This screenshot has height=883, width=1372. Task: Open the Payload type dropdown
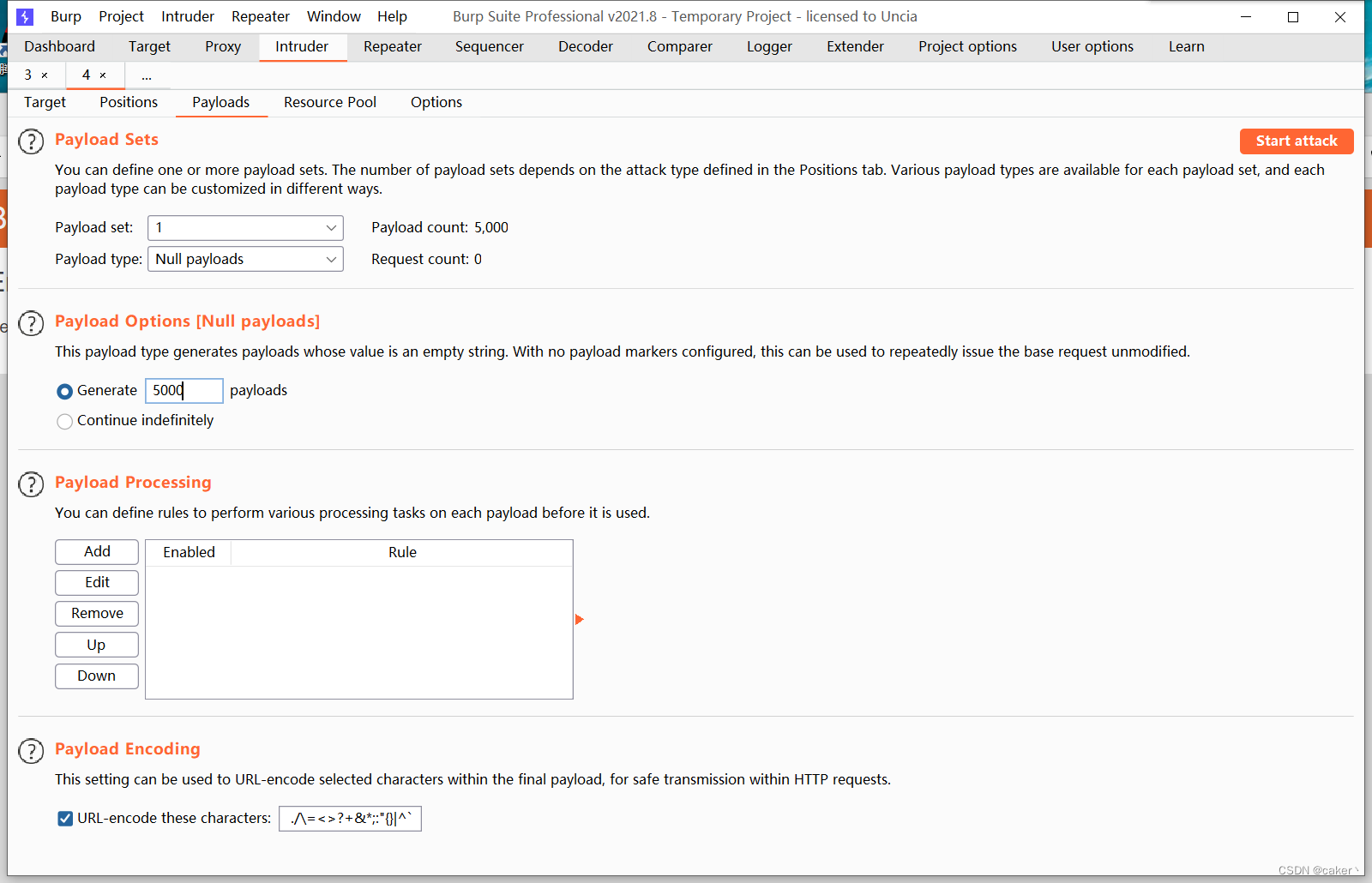pyautogui.click(x=245, y=259)
